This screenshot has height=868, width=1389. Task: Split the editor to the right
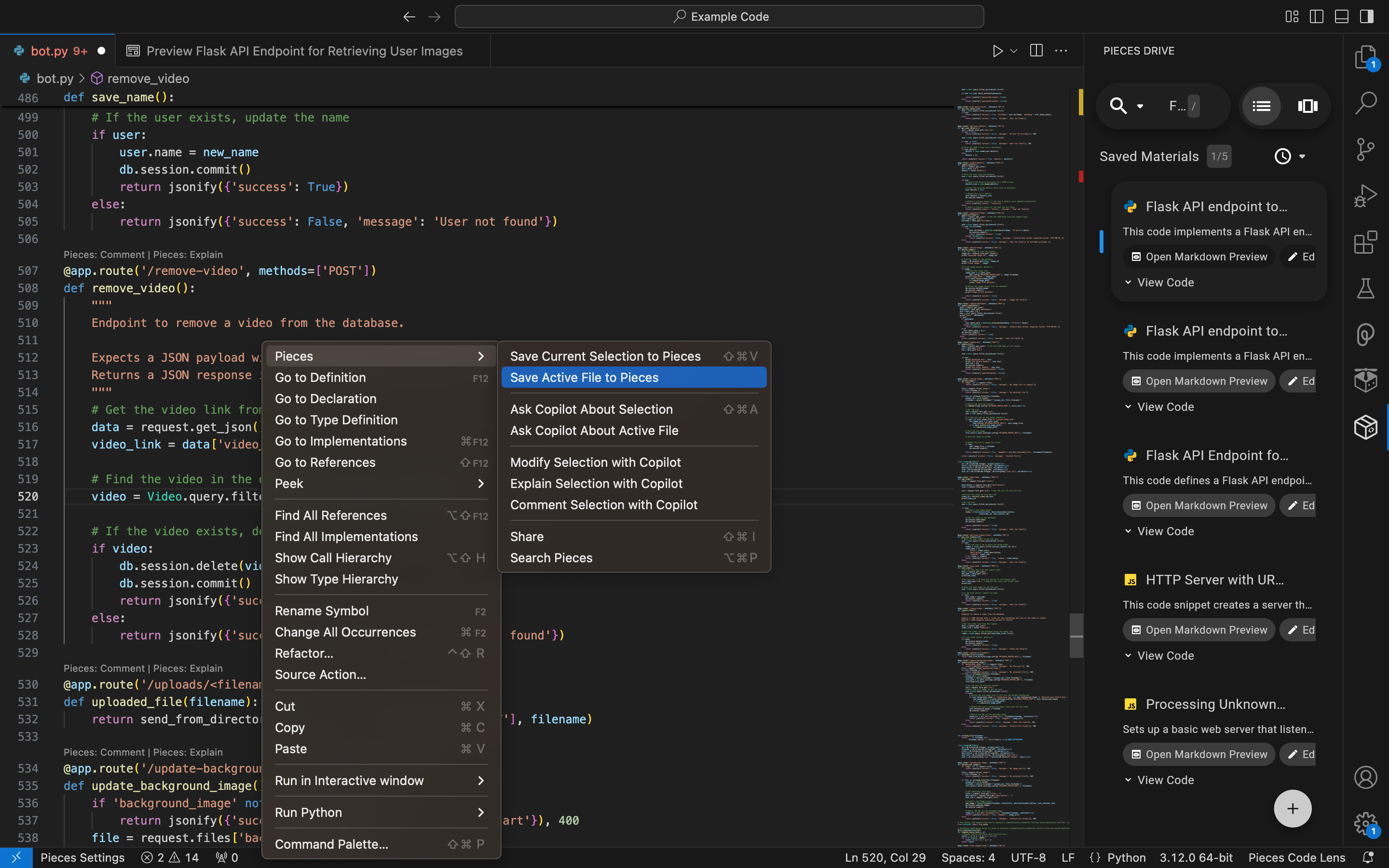pos(1036,51)
